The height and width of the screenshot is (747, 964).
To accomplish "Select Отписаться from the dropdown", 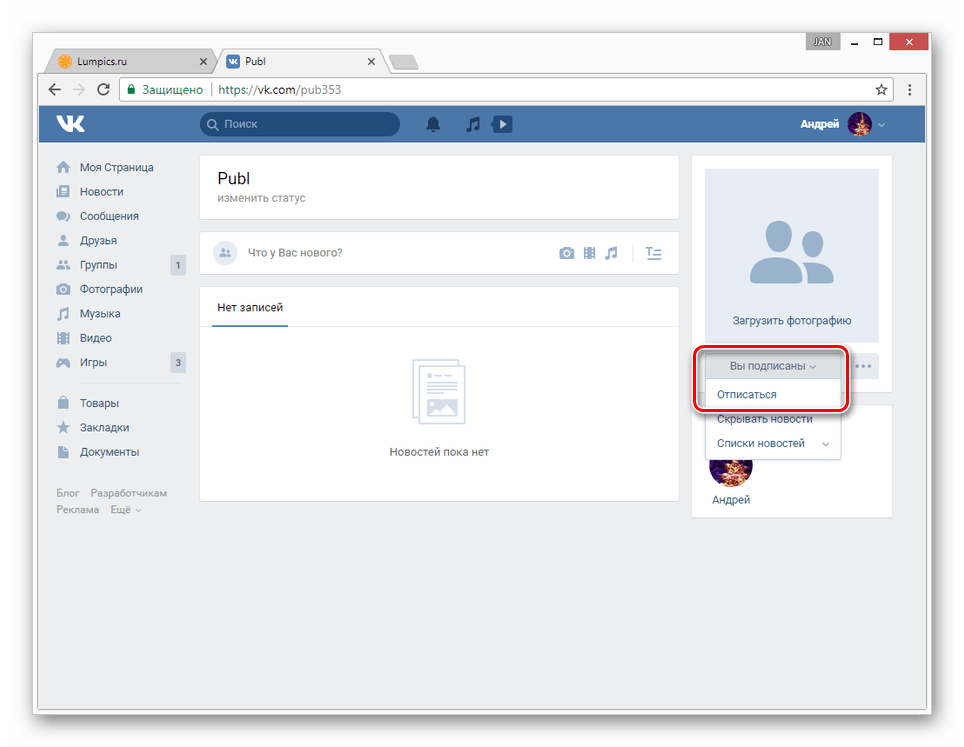I will (773, 394).
